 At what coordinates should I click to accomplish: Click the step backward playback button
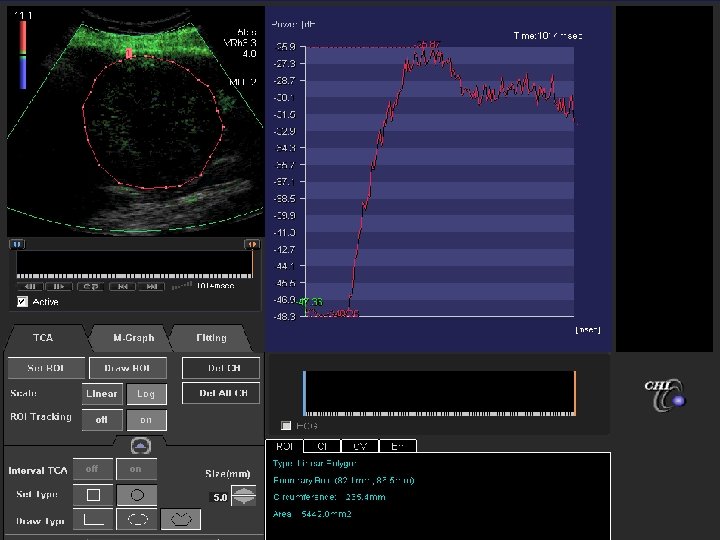pyautogui.click(x=31, y=286)
